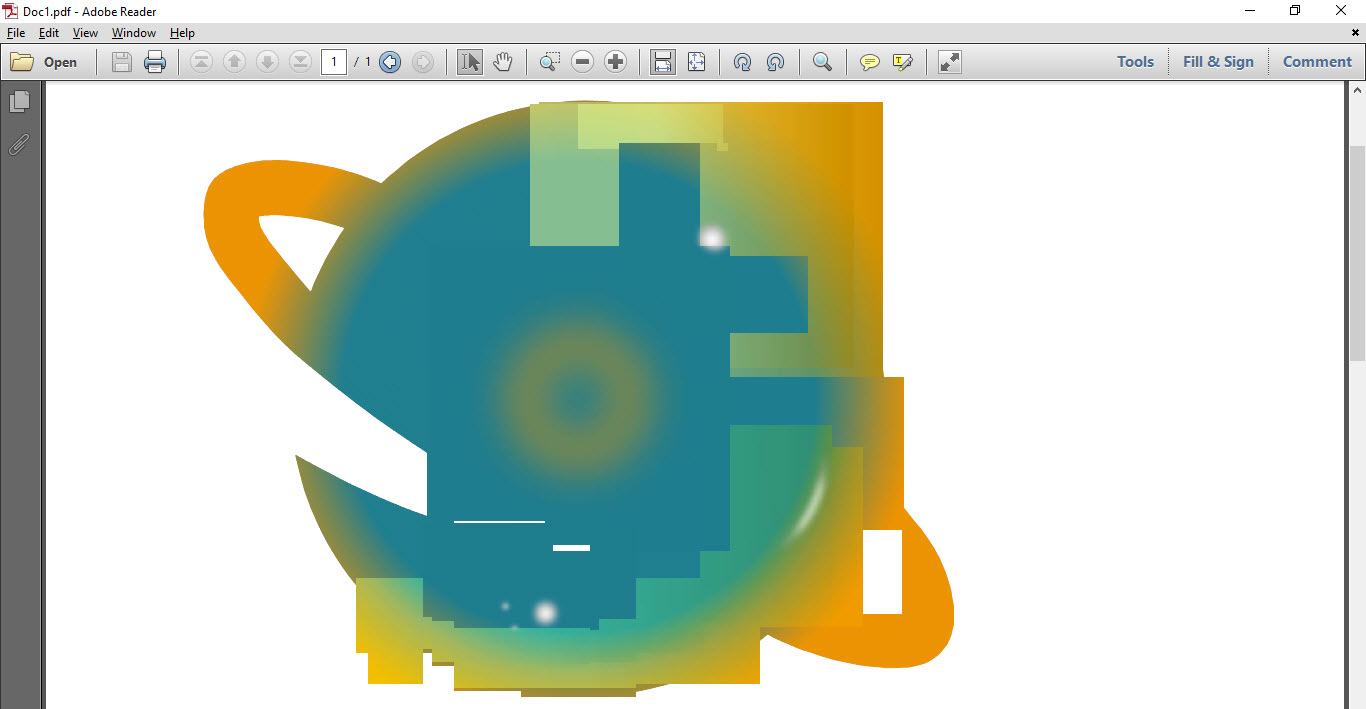Zoom out of the document
This screenshot has height=709, width=1366.
coord(582,61)
